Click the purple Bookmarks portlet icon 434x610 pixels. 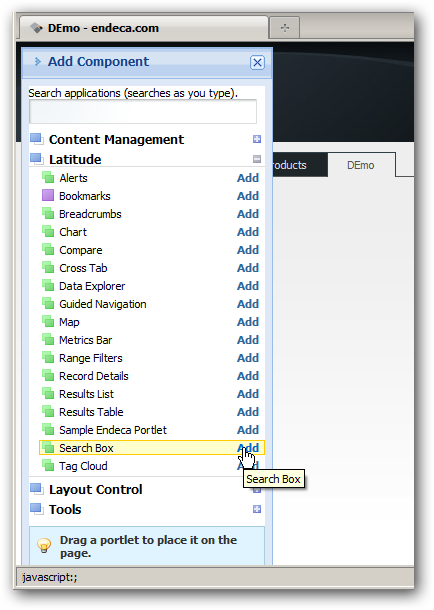[x=48, y=195]
